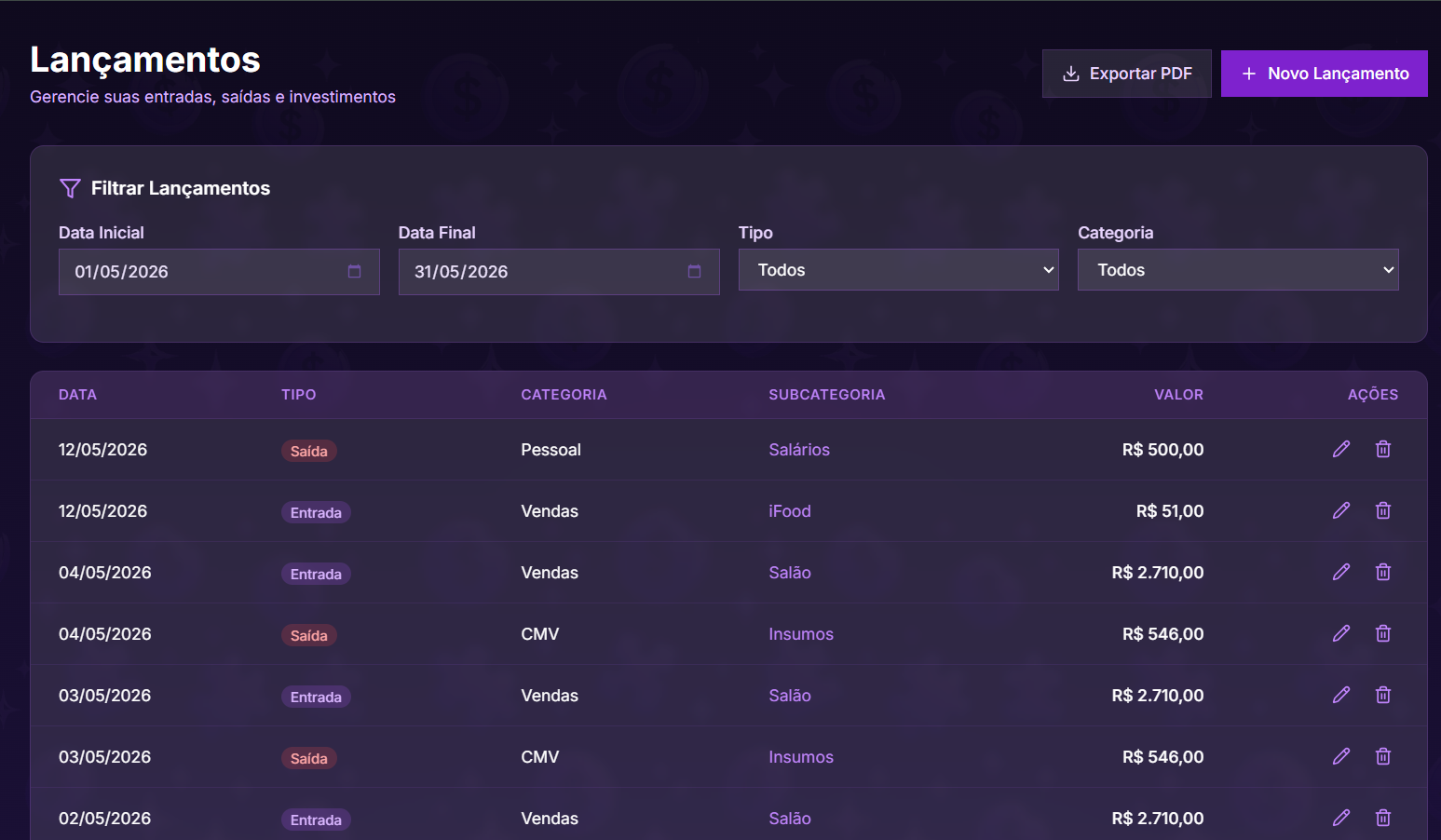The width and height of the screenshot is (1441, 840).
Task: Click the Entrada badge in the iFood row
Action: click(316, 512)
